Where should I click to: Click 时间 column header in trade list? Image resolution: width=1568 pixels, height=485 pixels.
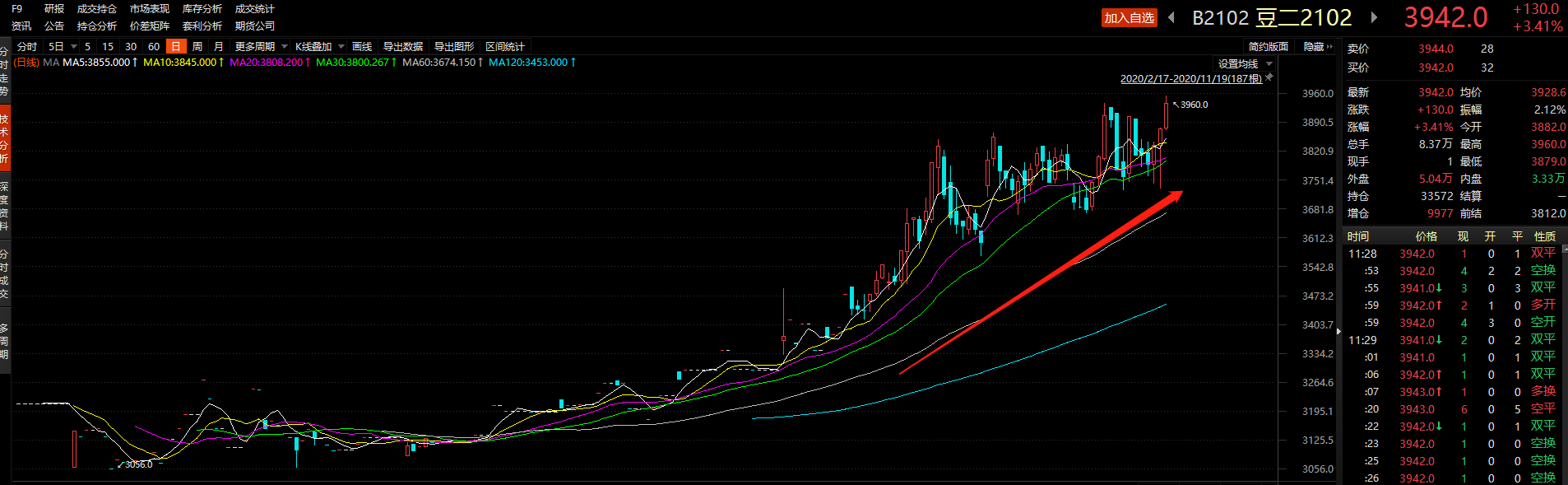pos(1358,236)
